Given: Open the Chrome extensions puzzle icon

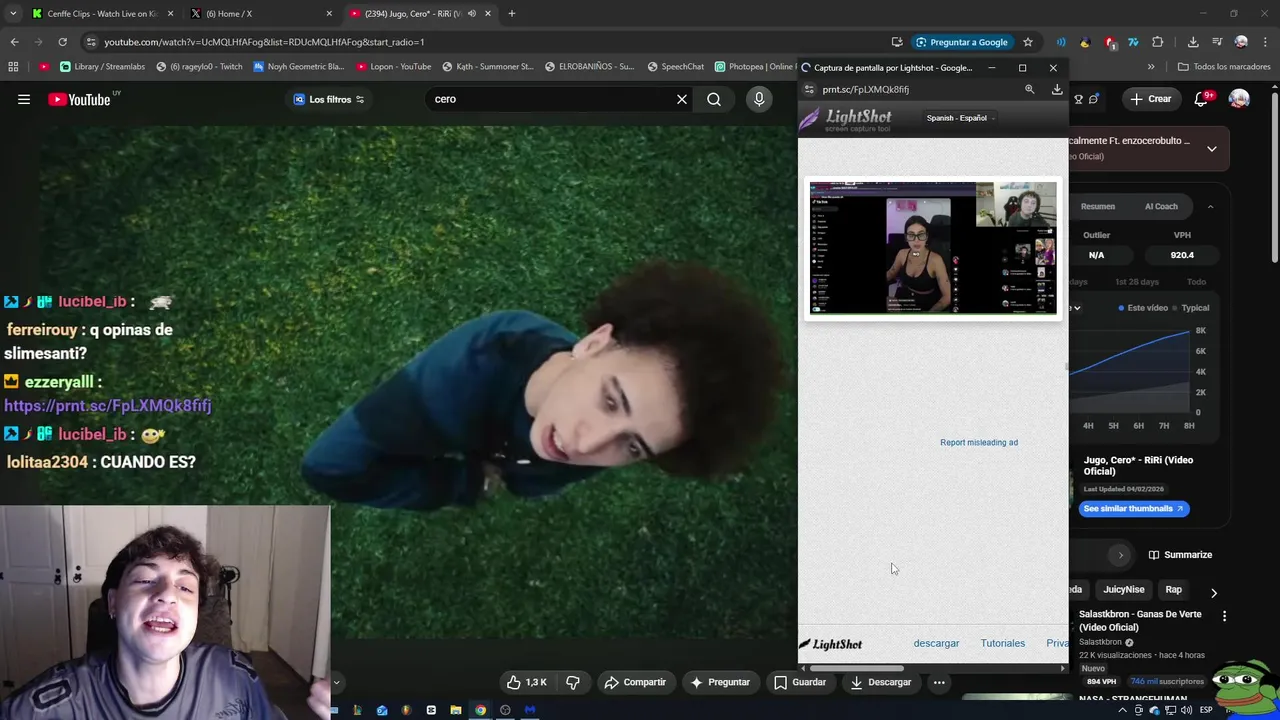Looking at the screenshot, I should [1157, 42].
